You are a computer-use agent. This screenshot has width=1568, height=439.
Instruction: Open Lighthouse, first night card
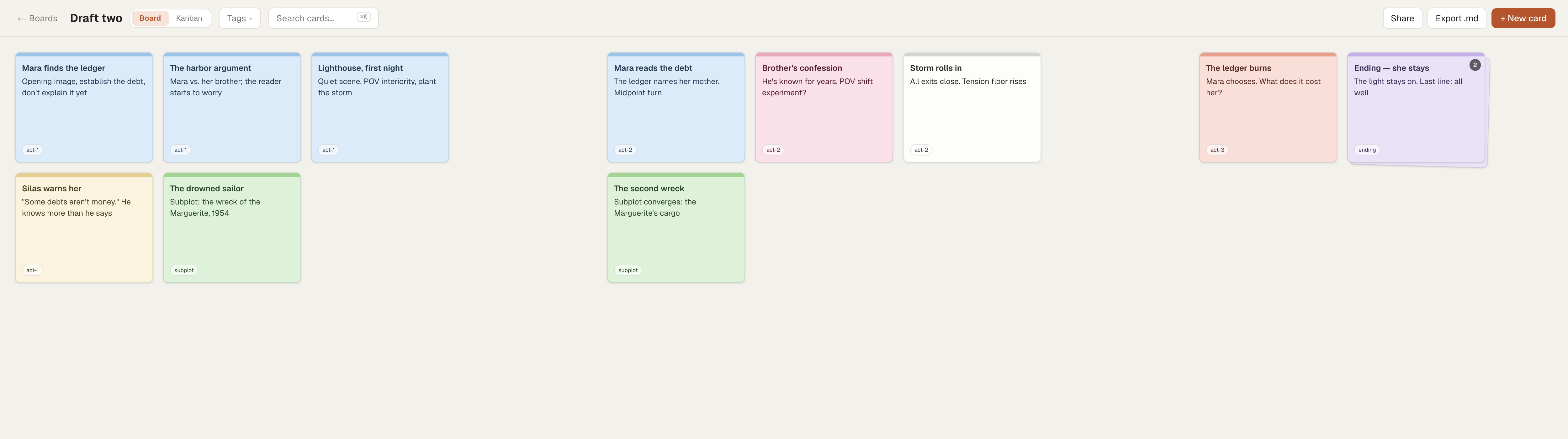(x=380, y=107)
